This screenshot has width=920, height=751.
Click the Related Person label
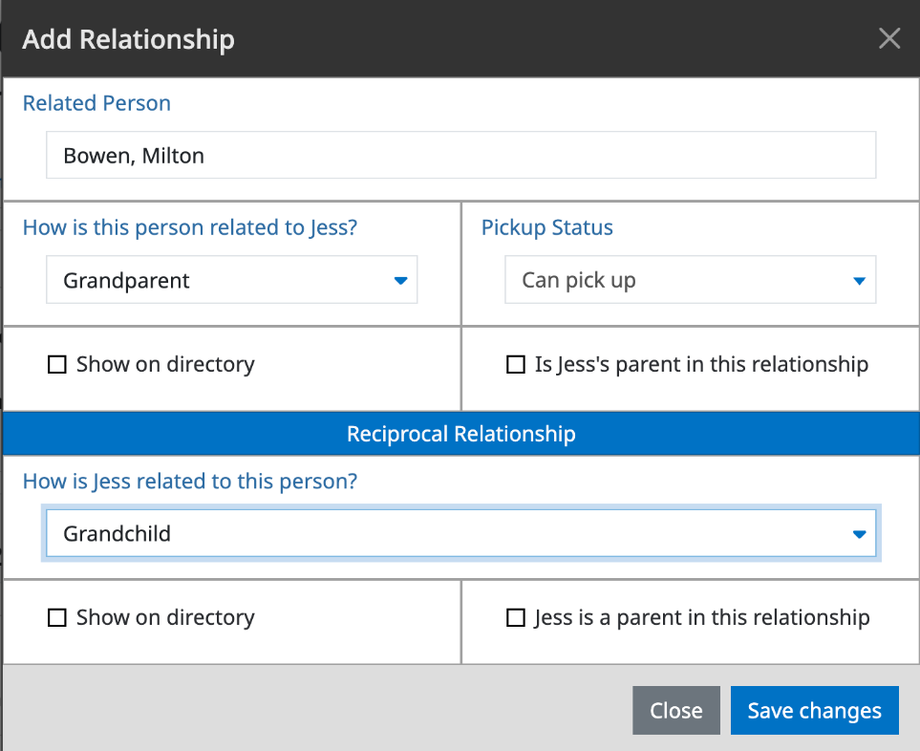[x=97, y=103]
